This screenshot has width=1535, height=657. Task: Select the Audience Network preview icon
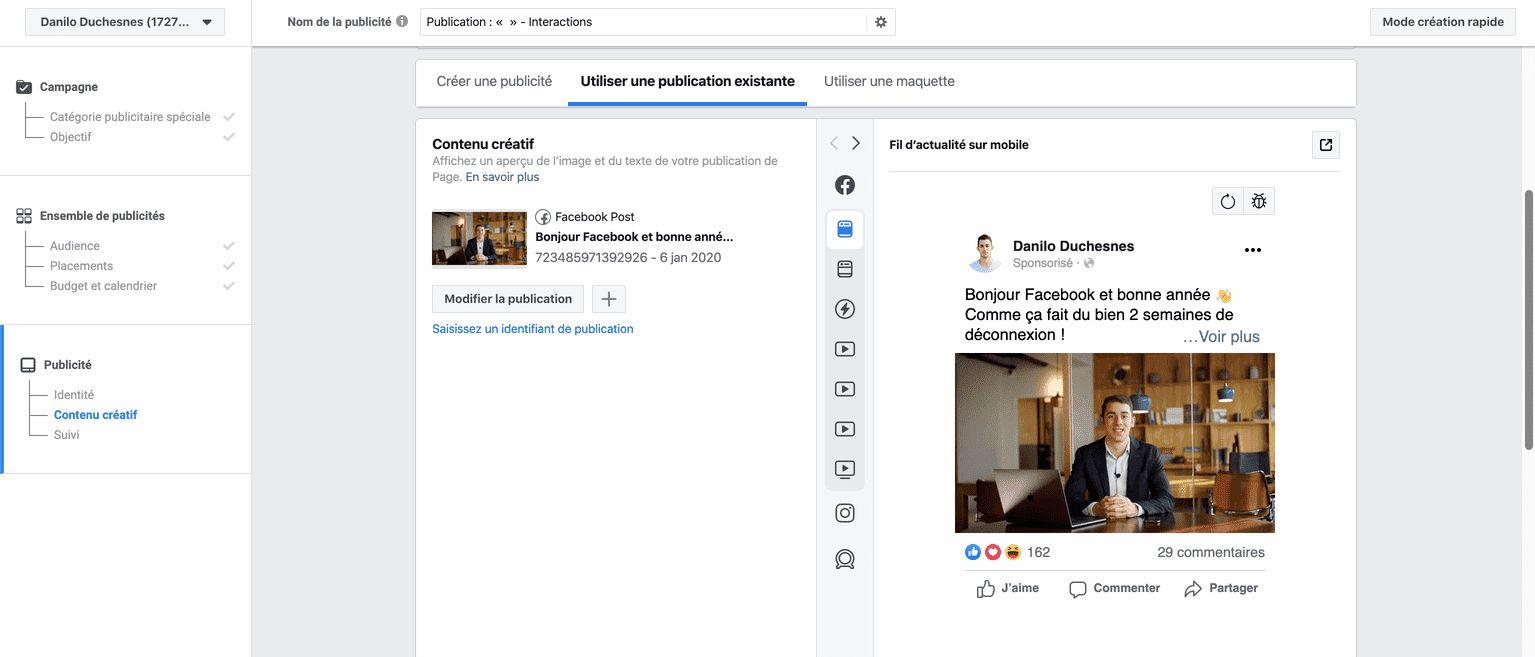(845, 559)
